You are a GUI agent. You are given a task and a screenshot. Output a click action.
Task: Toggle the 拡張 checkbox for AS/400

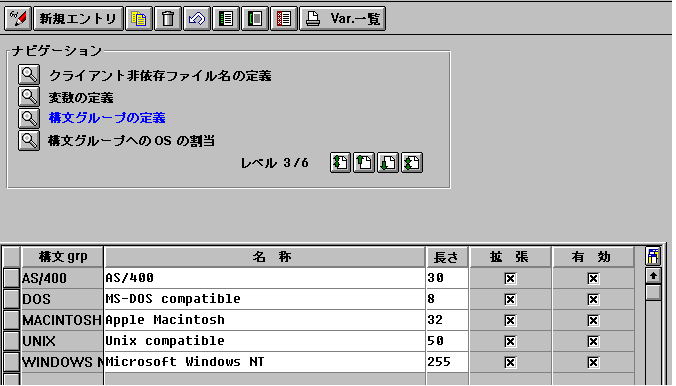pyautogui.click(x=510, y=279)
